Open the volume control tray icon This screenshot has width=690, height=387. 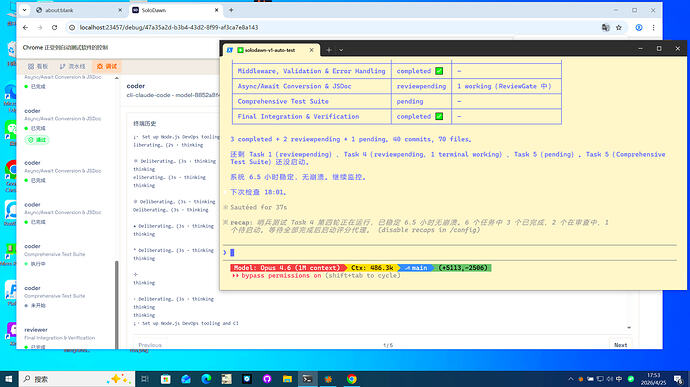coord(609,379)
